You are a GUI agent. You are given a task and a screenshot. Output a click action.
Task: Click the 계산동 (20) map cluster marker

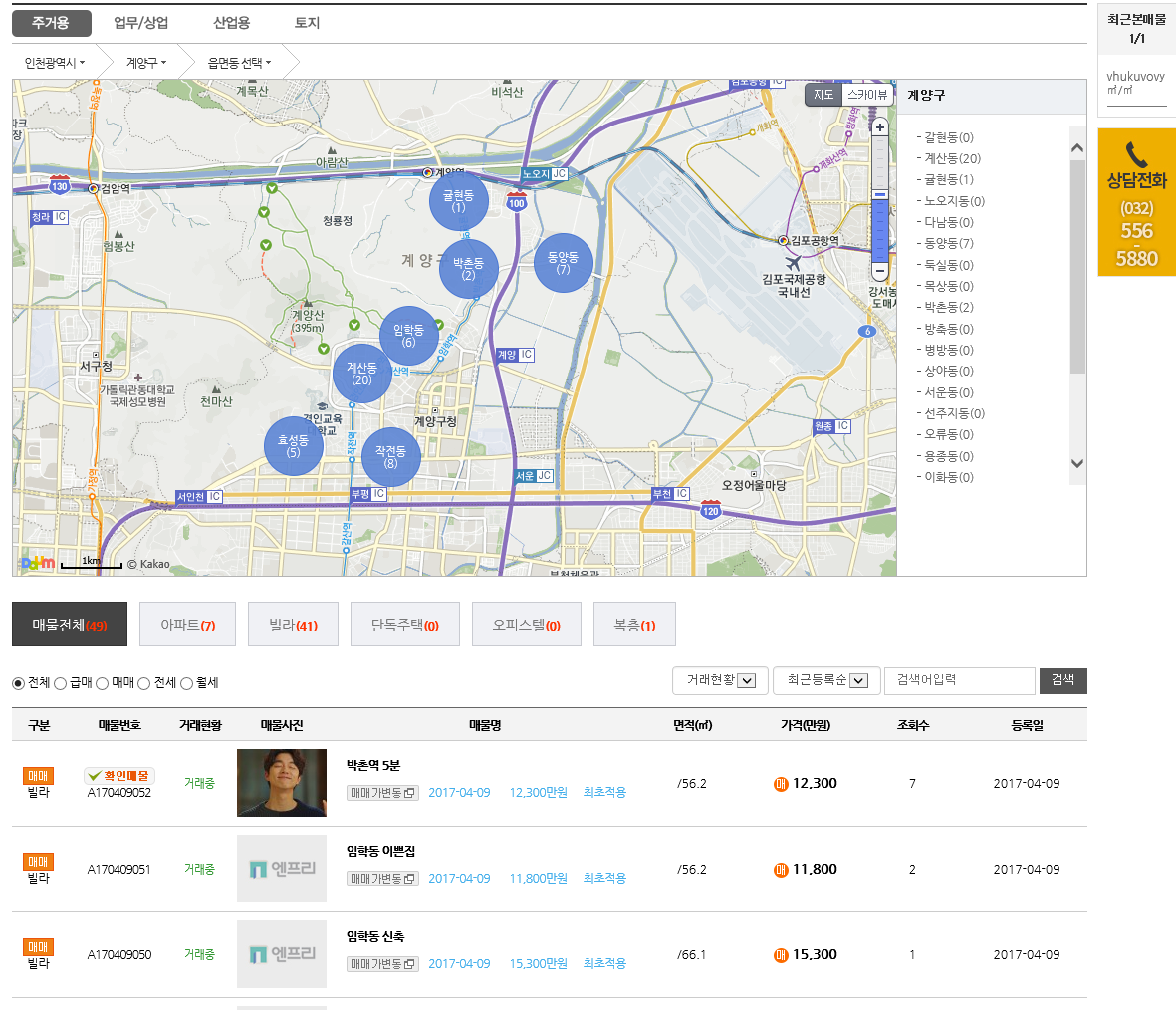[361, 374]
